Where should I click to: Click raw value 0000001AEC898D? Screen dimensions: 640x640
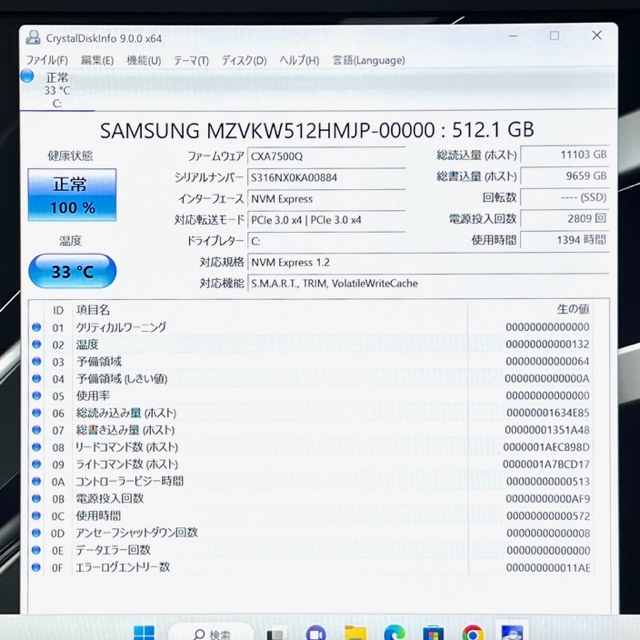point(546,447)
